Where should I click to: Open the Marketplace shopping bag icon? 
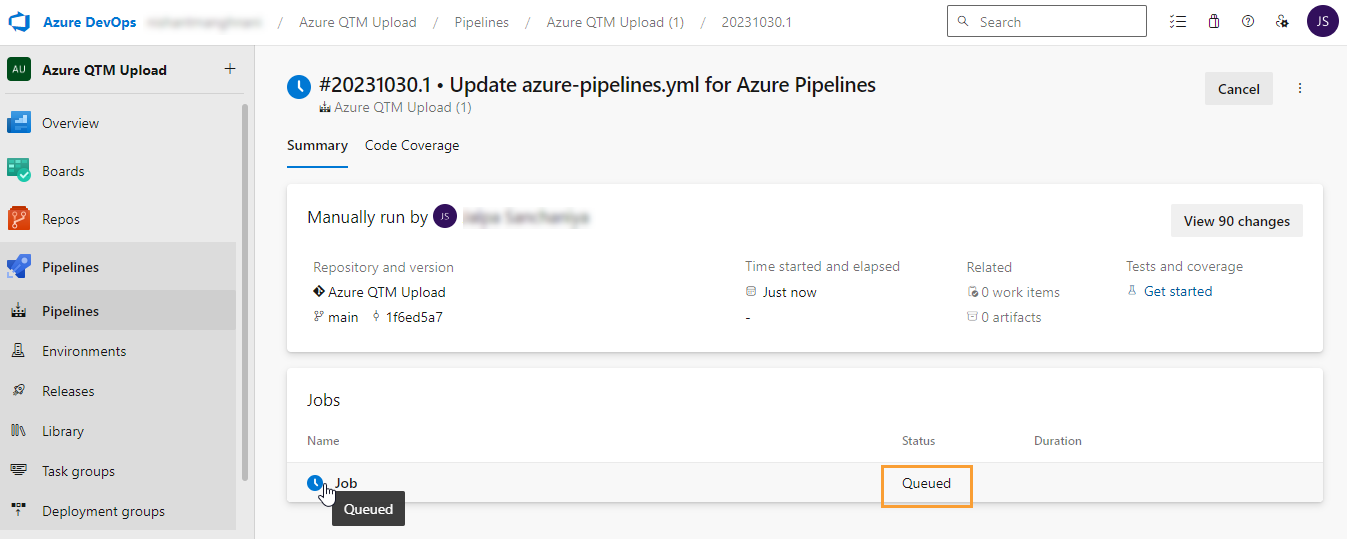click(x=1214, y=21)
